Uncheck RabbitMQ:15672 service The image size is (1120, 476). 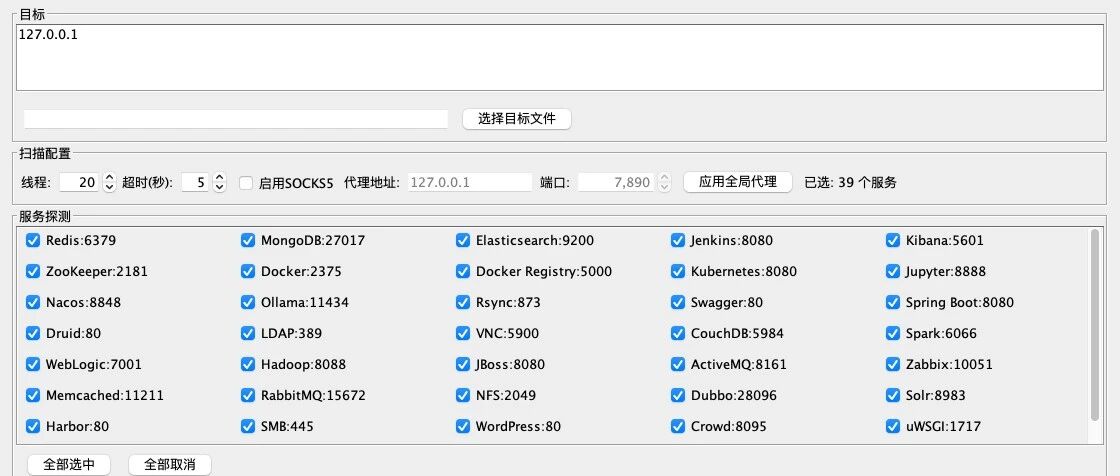coord(248,395)
